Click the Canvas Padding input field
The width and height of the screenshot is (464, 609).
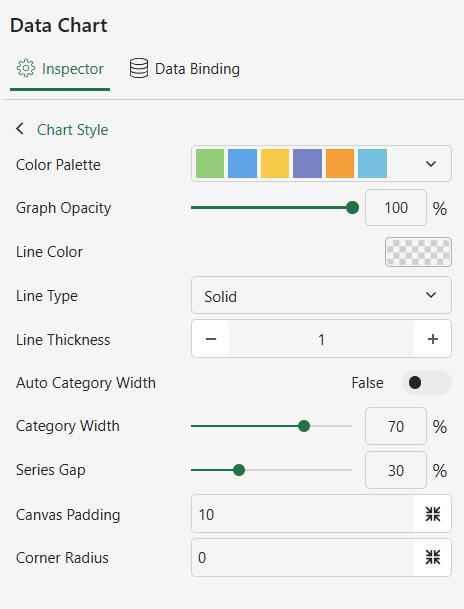click(x=303, y=514)
